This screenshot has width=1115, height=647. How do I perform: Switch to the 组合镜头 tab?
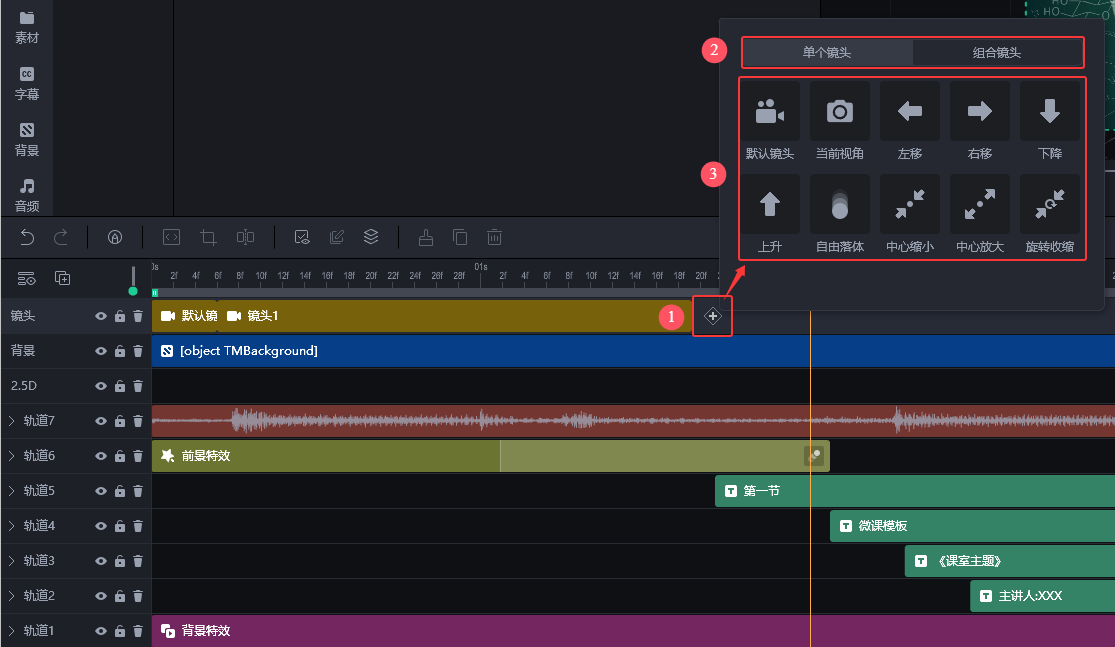pos(996,52)
